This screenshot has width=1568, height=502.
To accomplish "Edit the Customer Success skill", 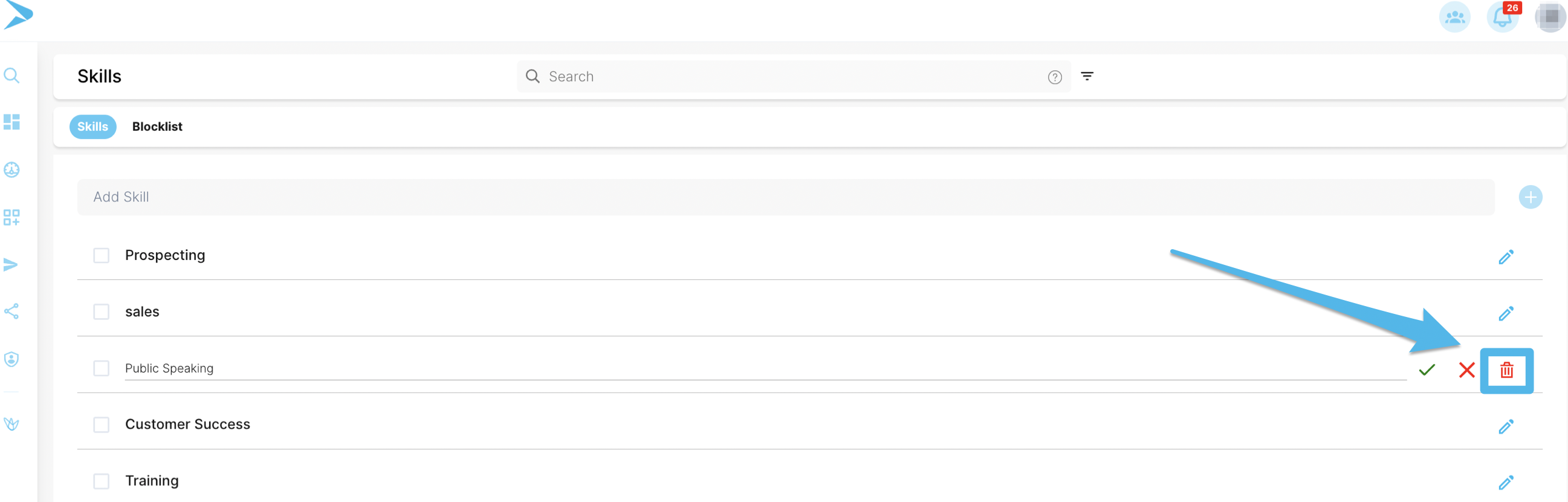I will [x=1506, y=426].
